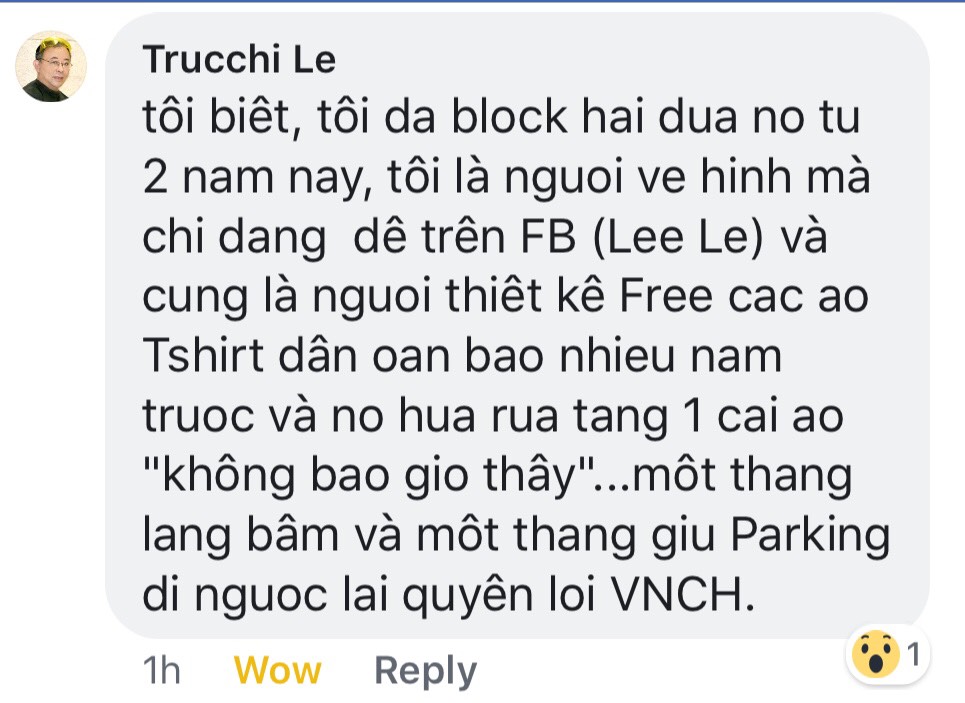The image size is (965, 703).
Task: Click the quoted phrase "không bao gio thây"
Action: coord(368,476)
